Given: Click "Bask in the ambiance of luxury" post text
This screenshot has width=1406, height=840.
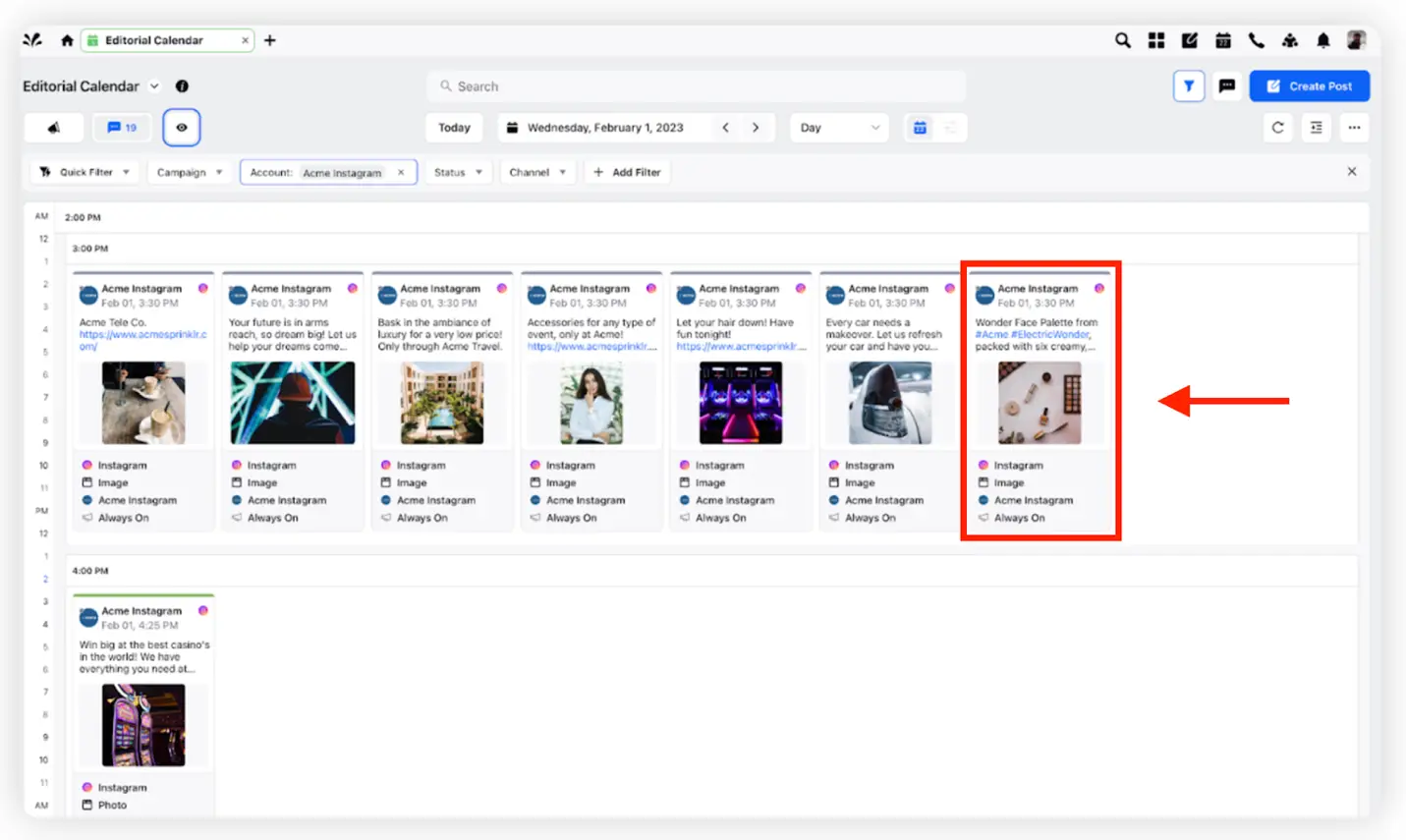Looking at the screenshot, I should [441, 334].
